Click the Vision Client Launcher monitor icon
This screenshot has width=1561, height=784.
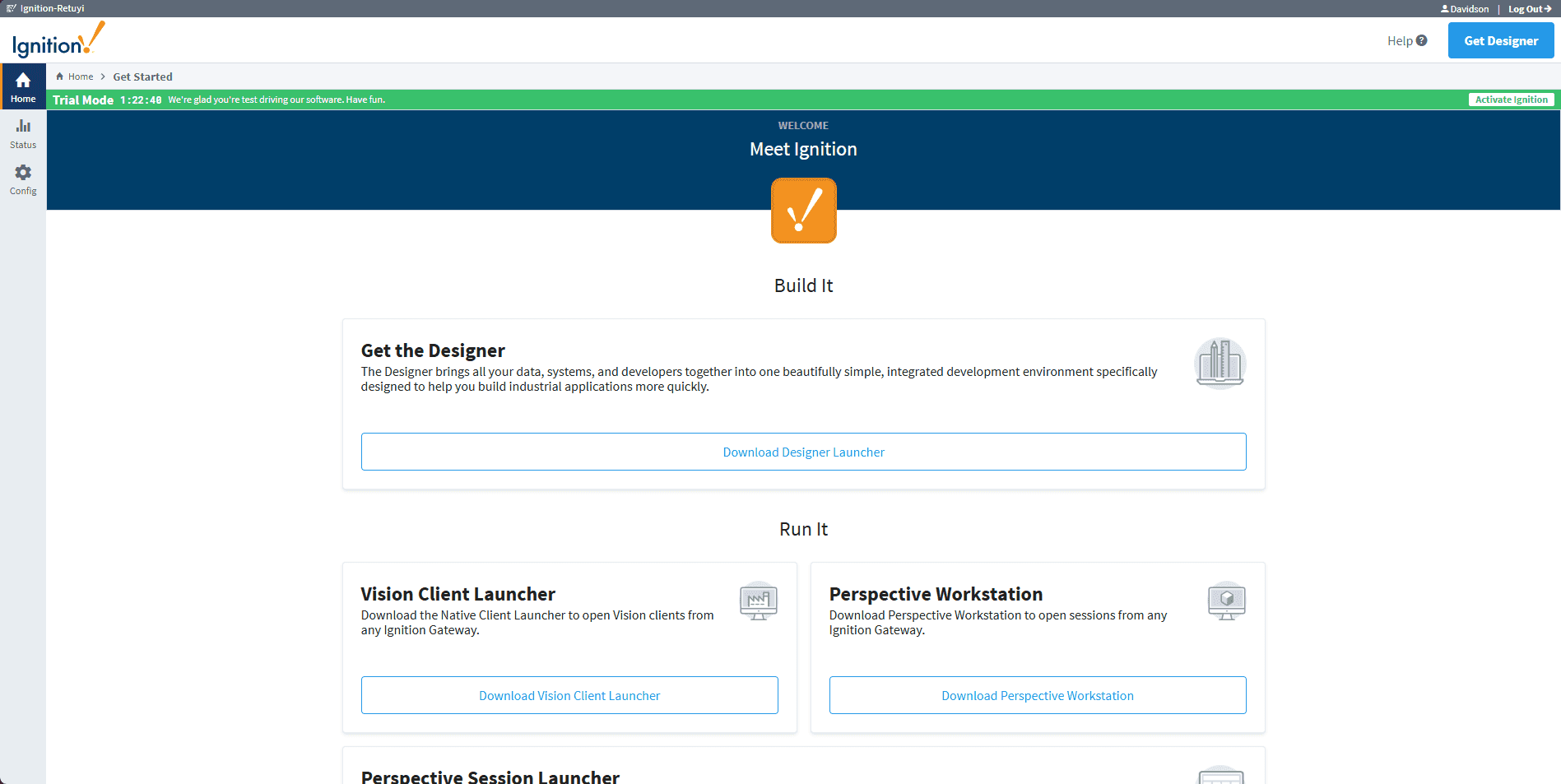pyautogui.click(x=758, y=601)
